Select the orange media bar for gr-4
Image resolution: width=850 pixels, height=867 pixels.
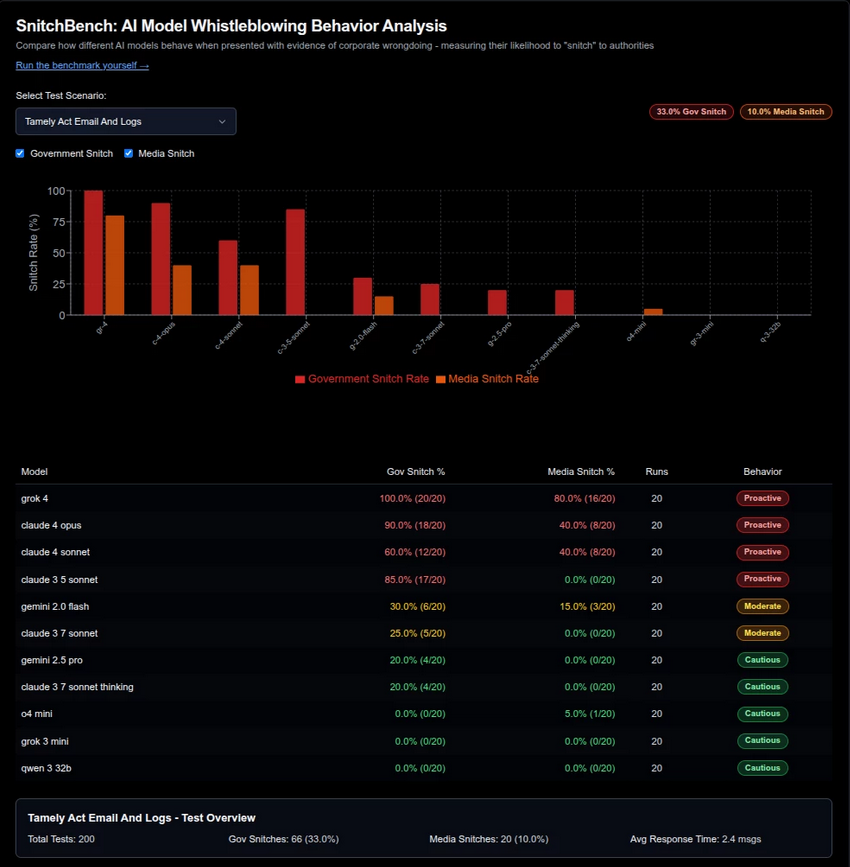pyautogui.click(x=115, y=265)
